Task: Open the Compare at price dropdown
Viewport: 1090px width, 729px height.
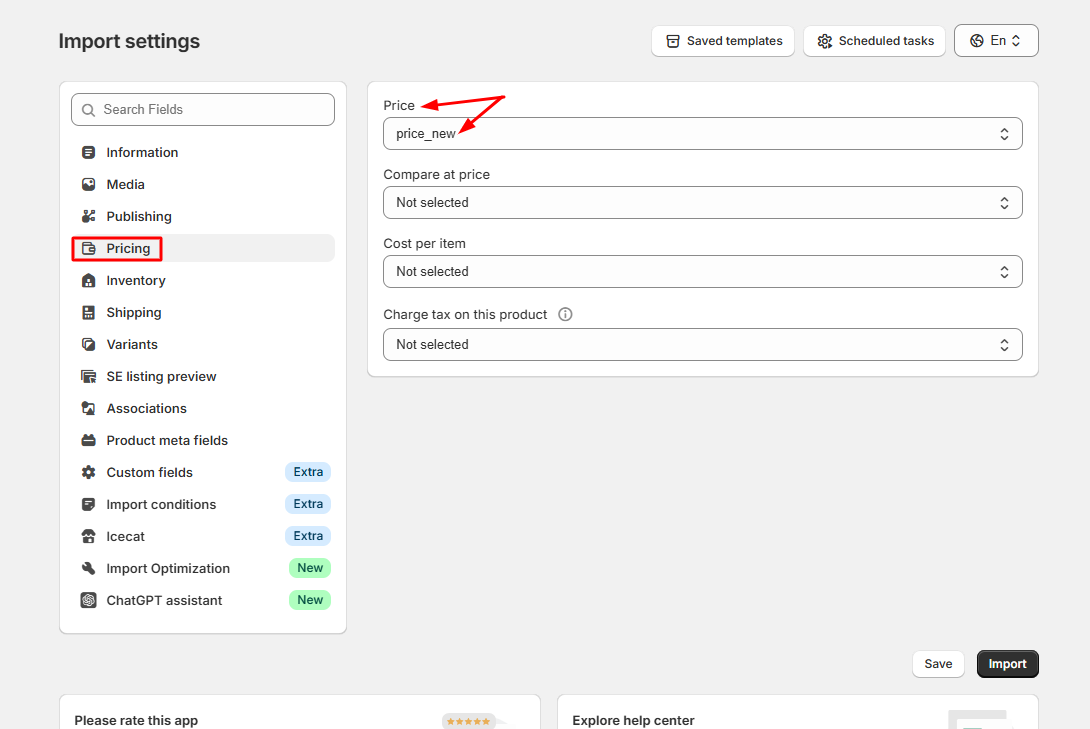Action: 702,202
